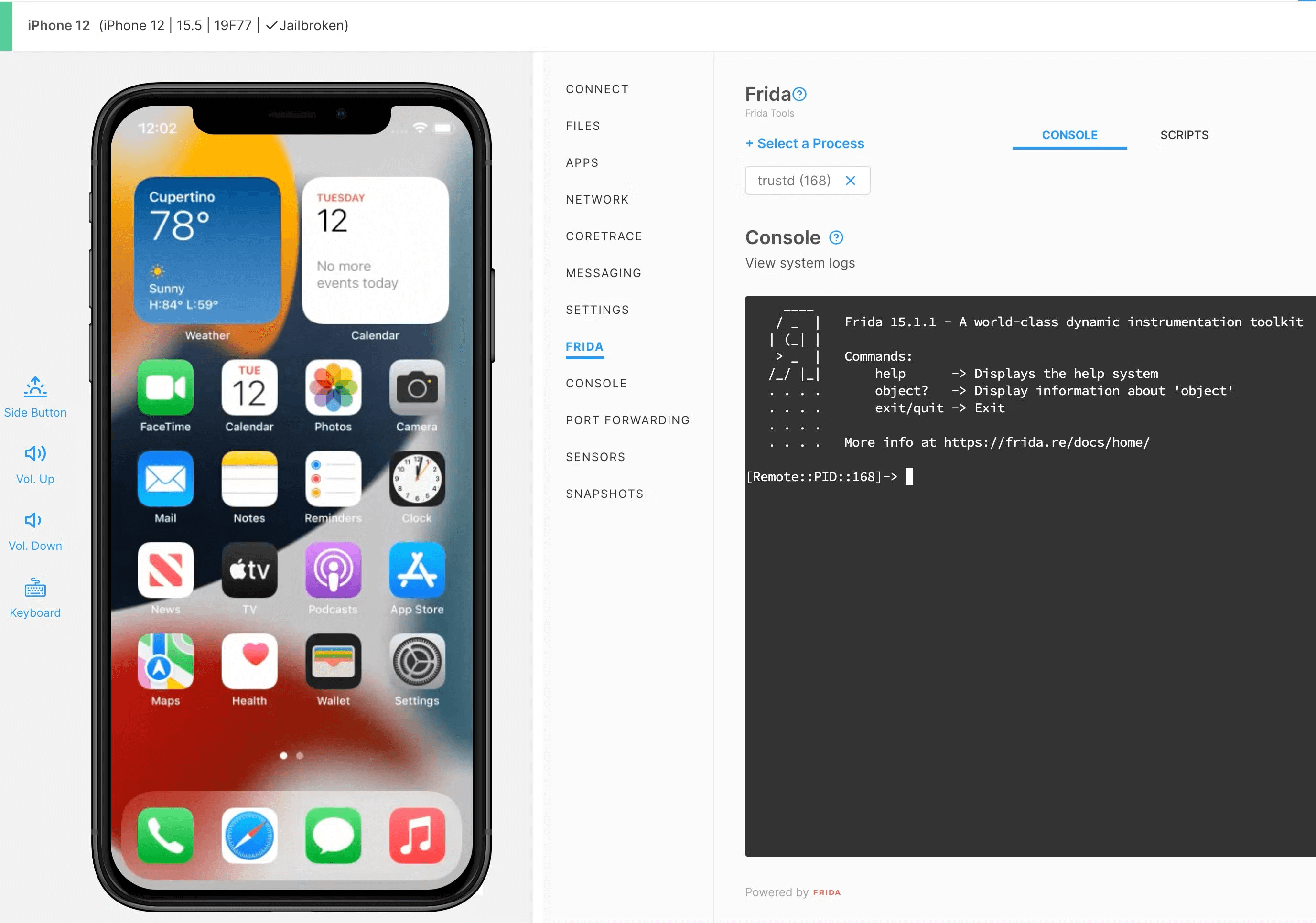Click the Side Button control
Viewport: 1316px width, 923px height.
pyautogui.click(x=35, y=397)
